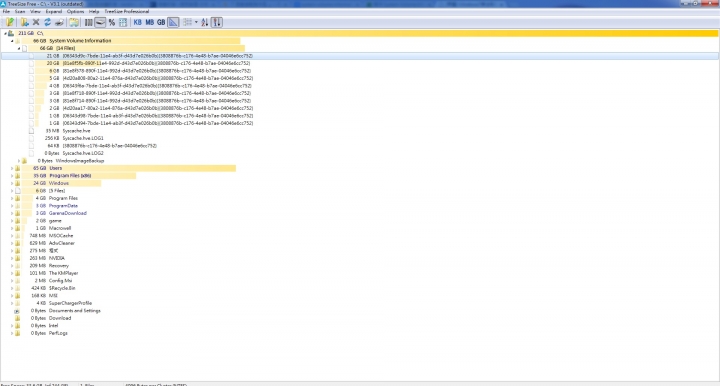The height and width of the screenshot is (386, 720).
Task: Click the grid lines toolbar button
Action: [x=187, y=22]
